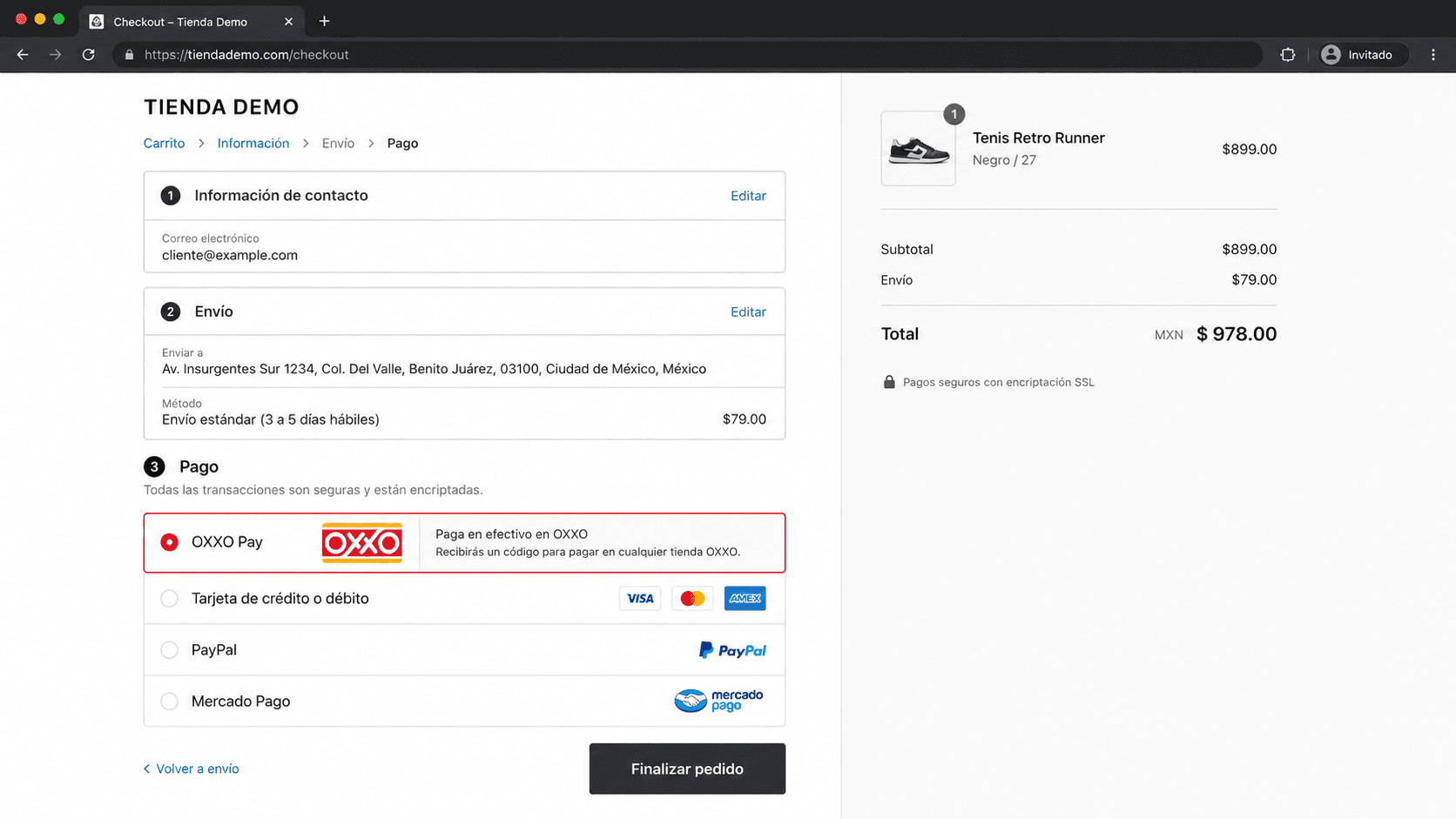The image size is (1456, 819).
Task: Click the Tenis Retro Runner product name
Action: pyautogui.click(x=1039, y=138)
